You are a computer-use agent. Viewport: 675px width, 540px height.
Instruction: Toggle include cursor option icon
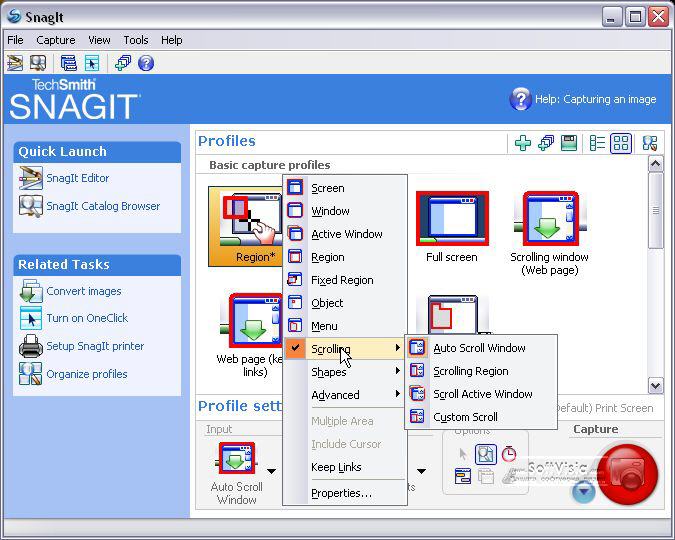point(463,454)
